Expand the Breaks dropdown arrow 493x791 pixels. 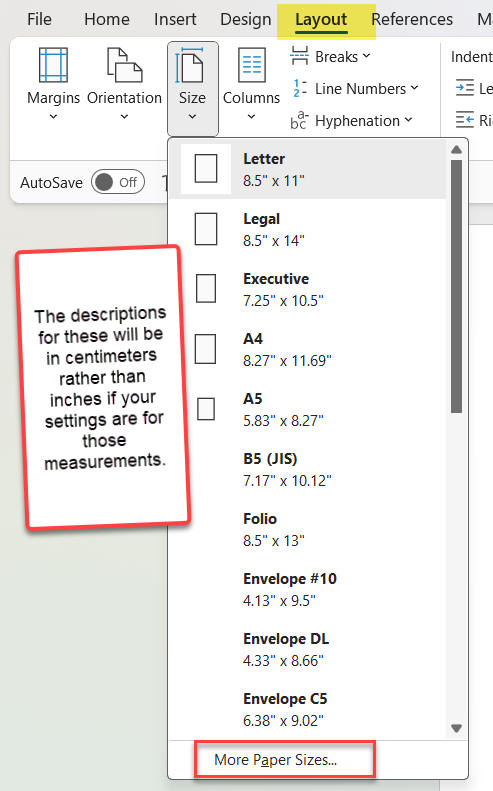point(366,55)
